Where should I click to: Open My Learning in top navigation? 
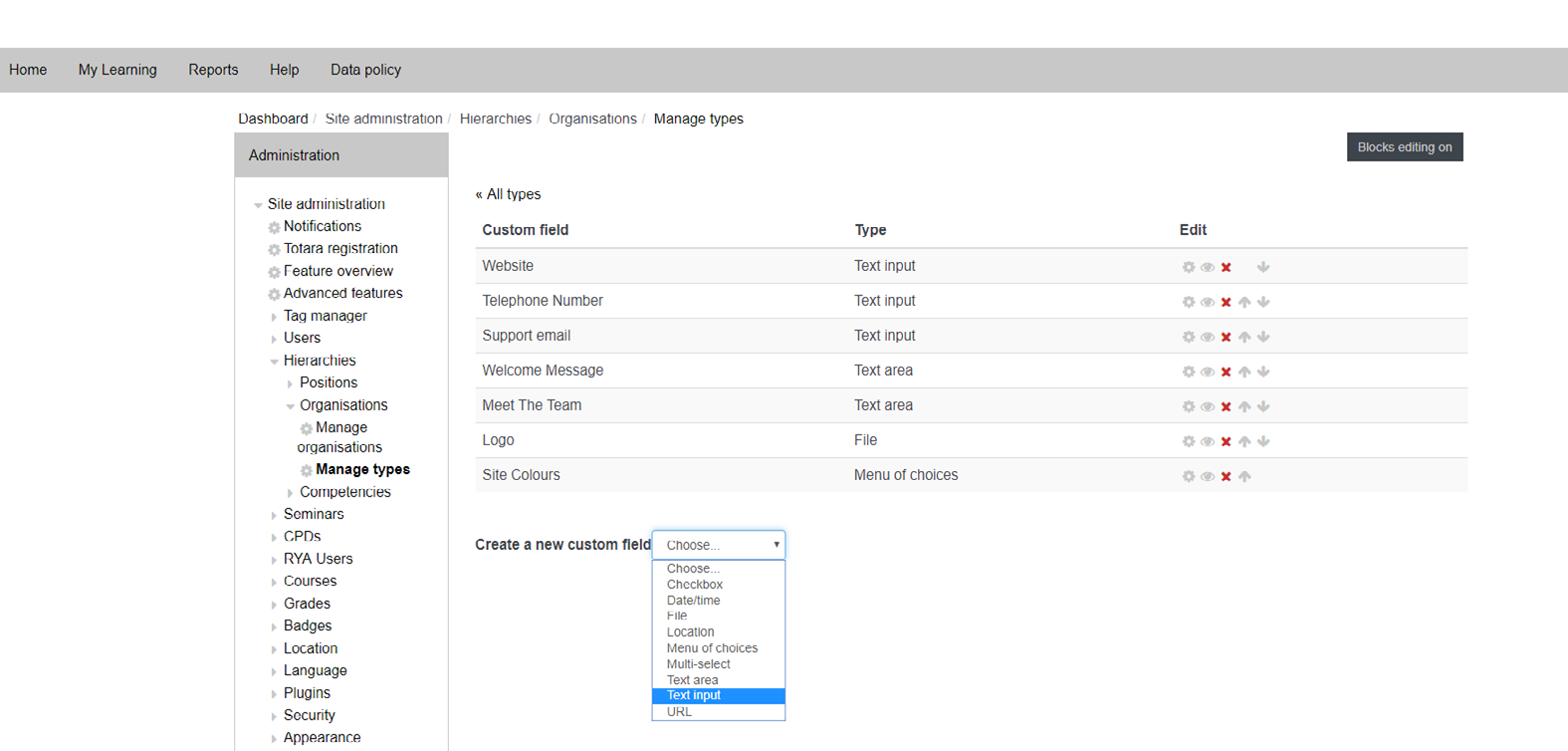coord(117,70)
